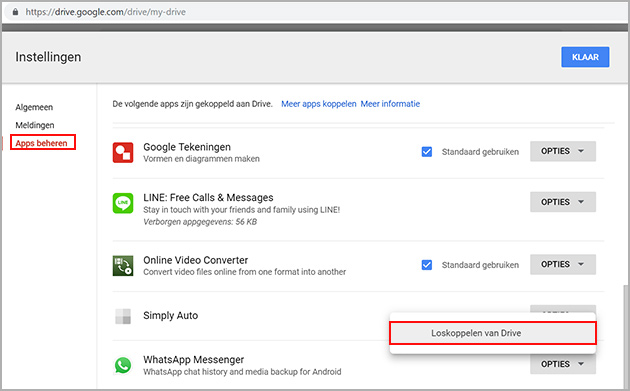This screenshot has width=630, height=391.
Task: Click the Simply Auto placeholder icon
Action: [123, 316]
